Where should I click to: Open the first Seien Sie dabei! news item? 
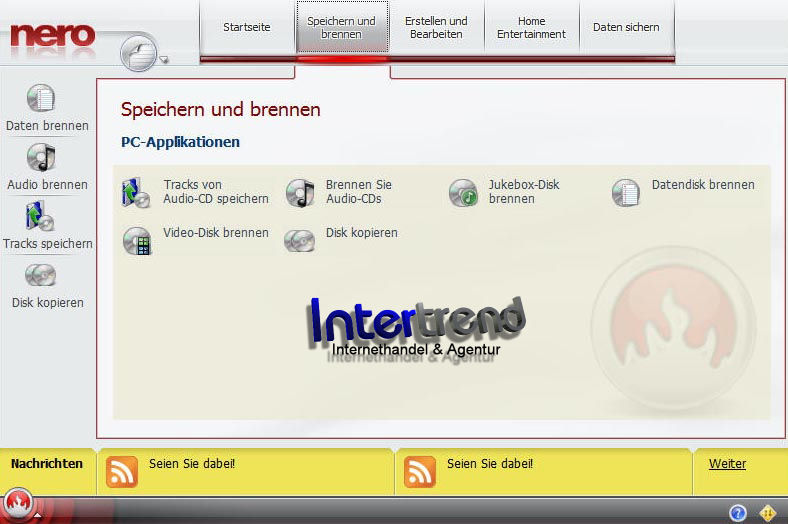[192, 463]
